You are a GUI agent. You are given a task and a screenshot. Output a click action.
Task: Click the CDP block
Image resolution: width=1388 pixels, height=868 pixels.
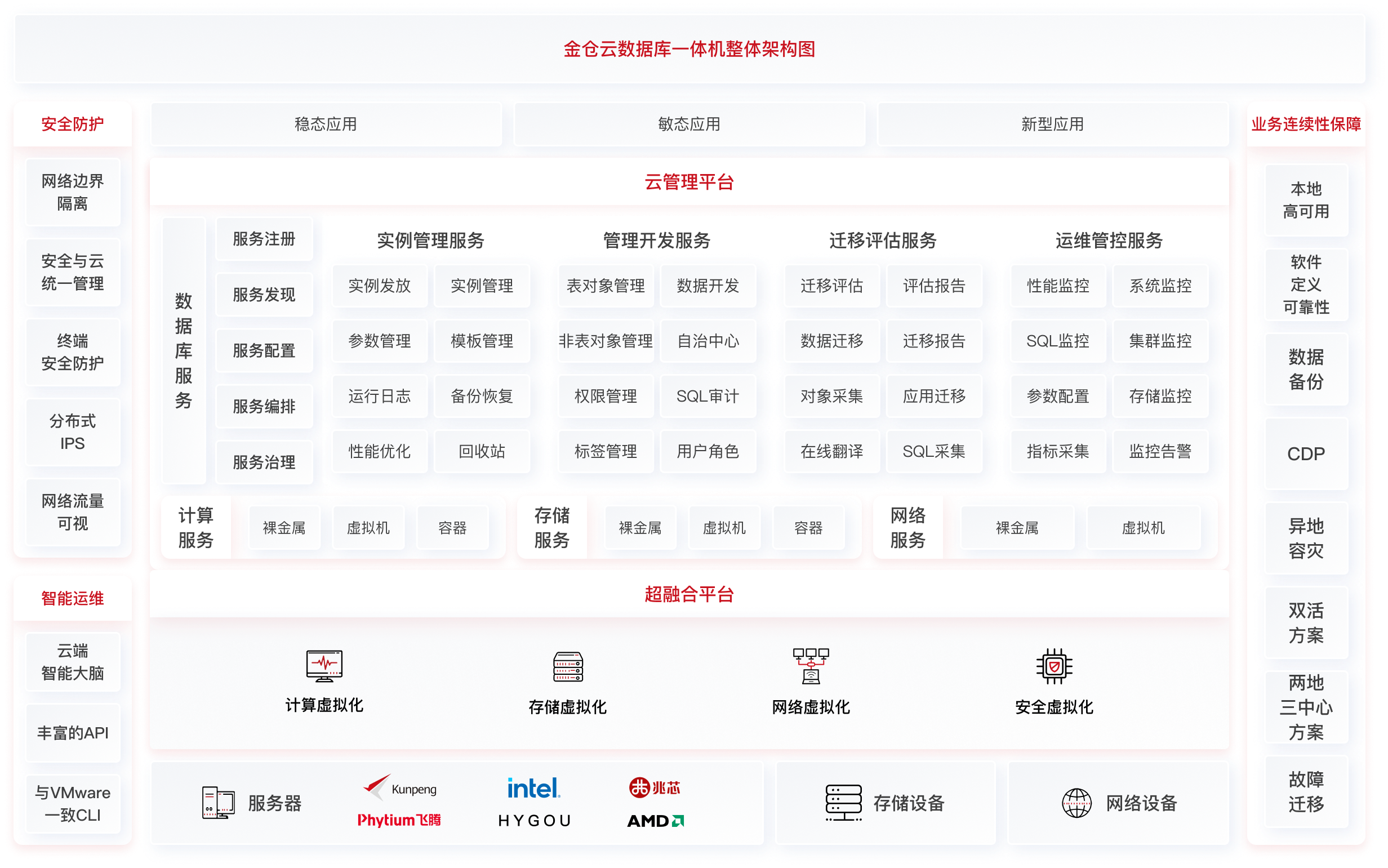tap(1306, 453)
